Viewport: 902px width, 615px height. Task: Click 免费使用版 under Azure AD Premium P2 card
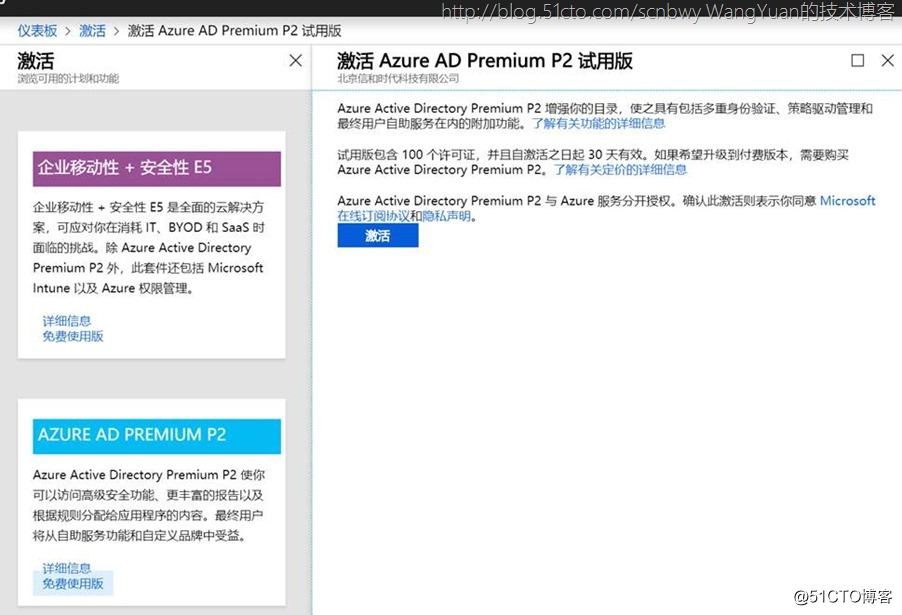[x=73, y=583]
